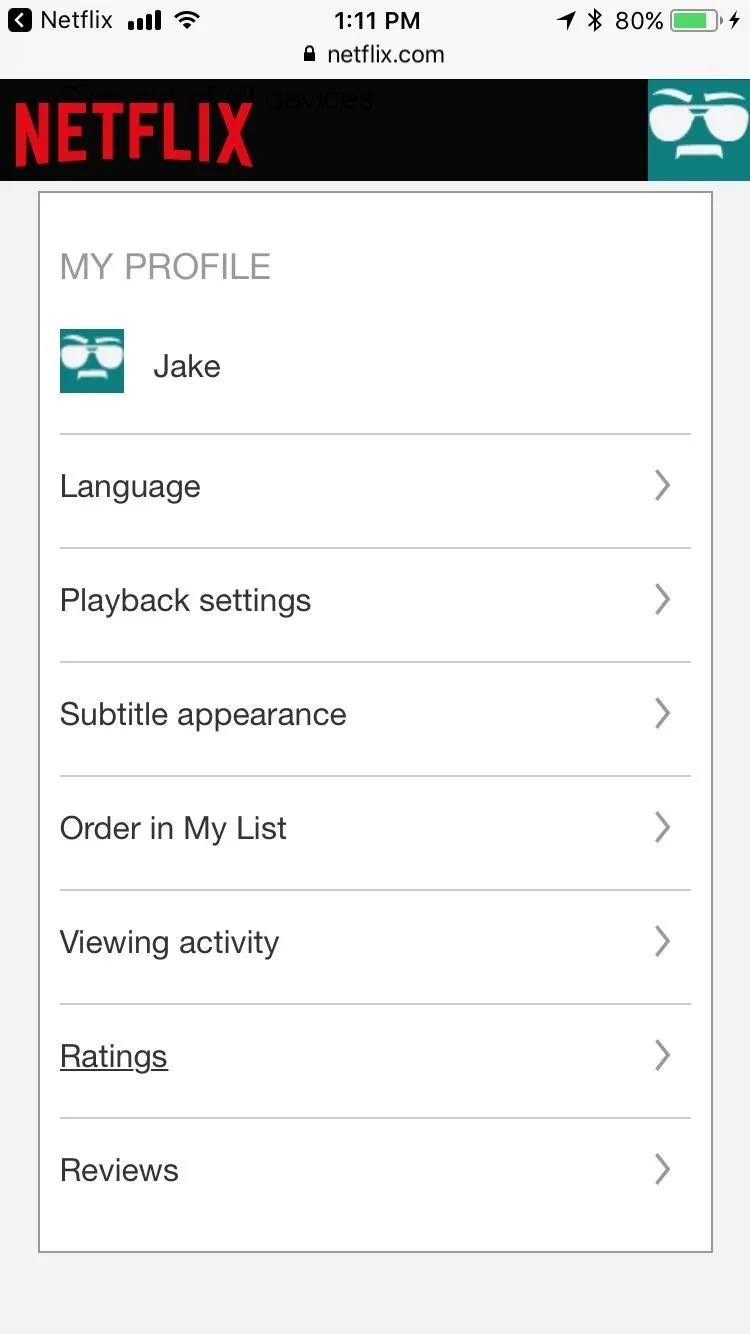Tap the padlock icon beside netflix.com
The height and width of the screenshot is (1334, 750).
(310, 54)
